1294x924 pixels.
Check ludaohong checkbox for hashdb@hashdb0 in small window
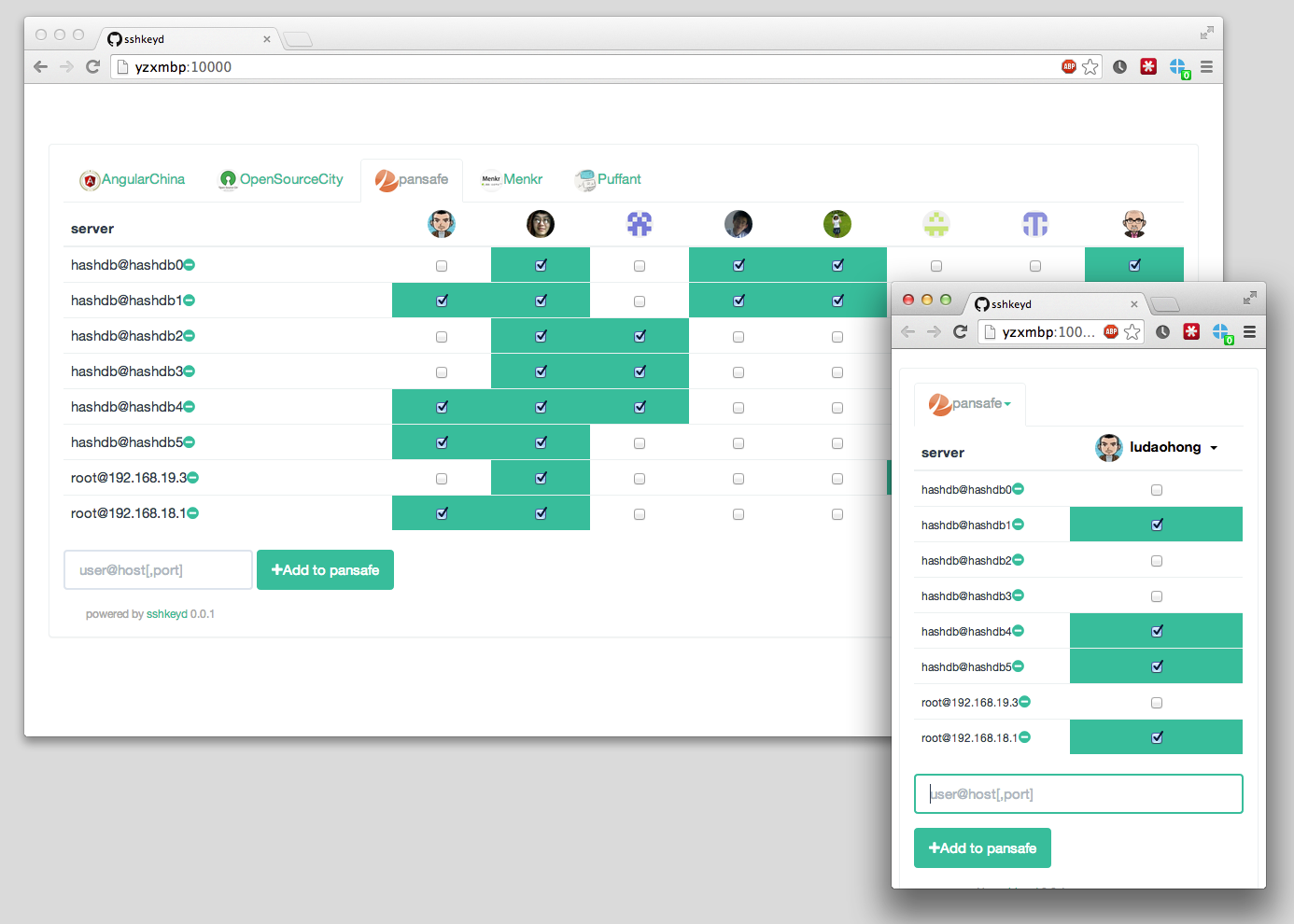(x=1157, y=490)
